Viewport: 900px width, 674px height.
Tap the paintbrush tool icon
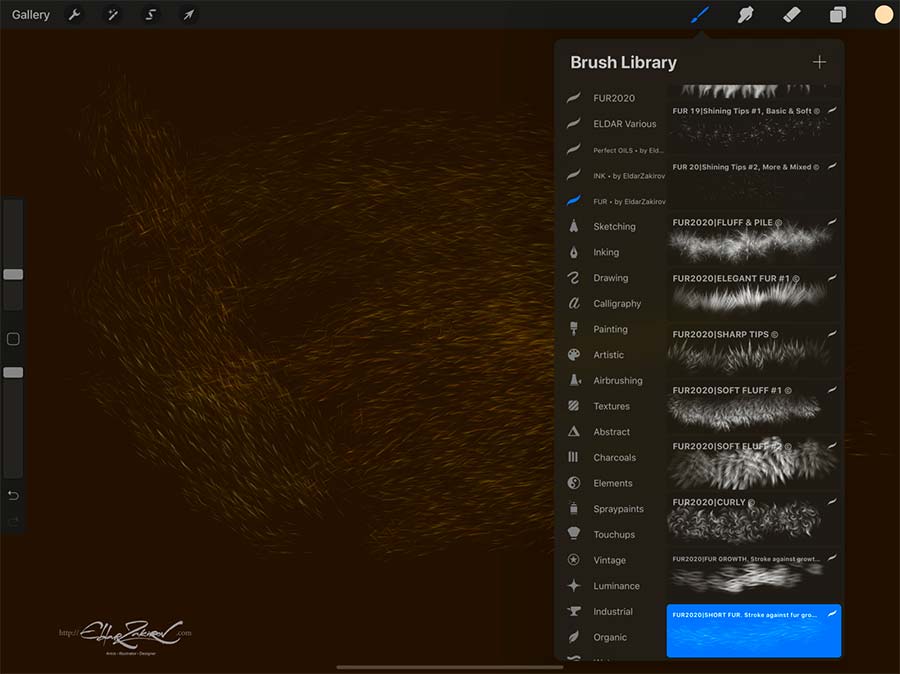coord(700,14)
